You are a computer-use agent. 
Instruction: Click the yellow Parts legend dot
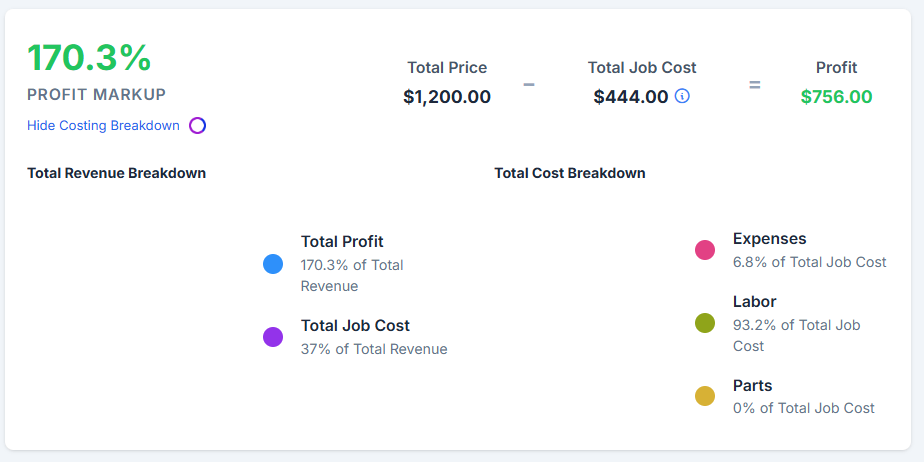point(705,396)
